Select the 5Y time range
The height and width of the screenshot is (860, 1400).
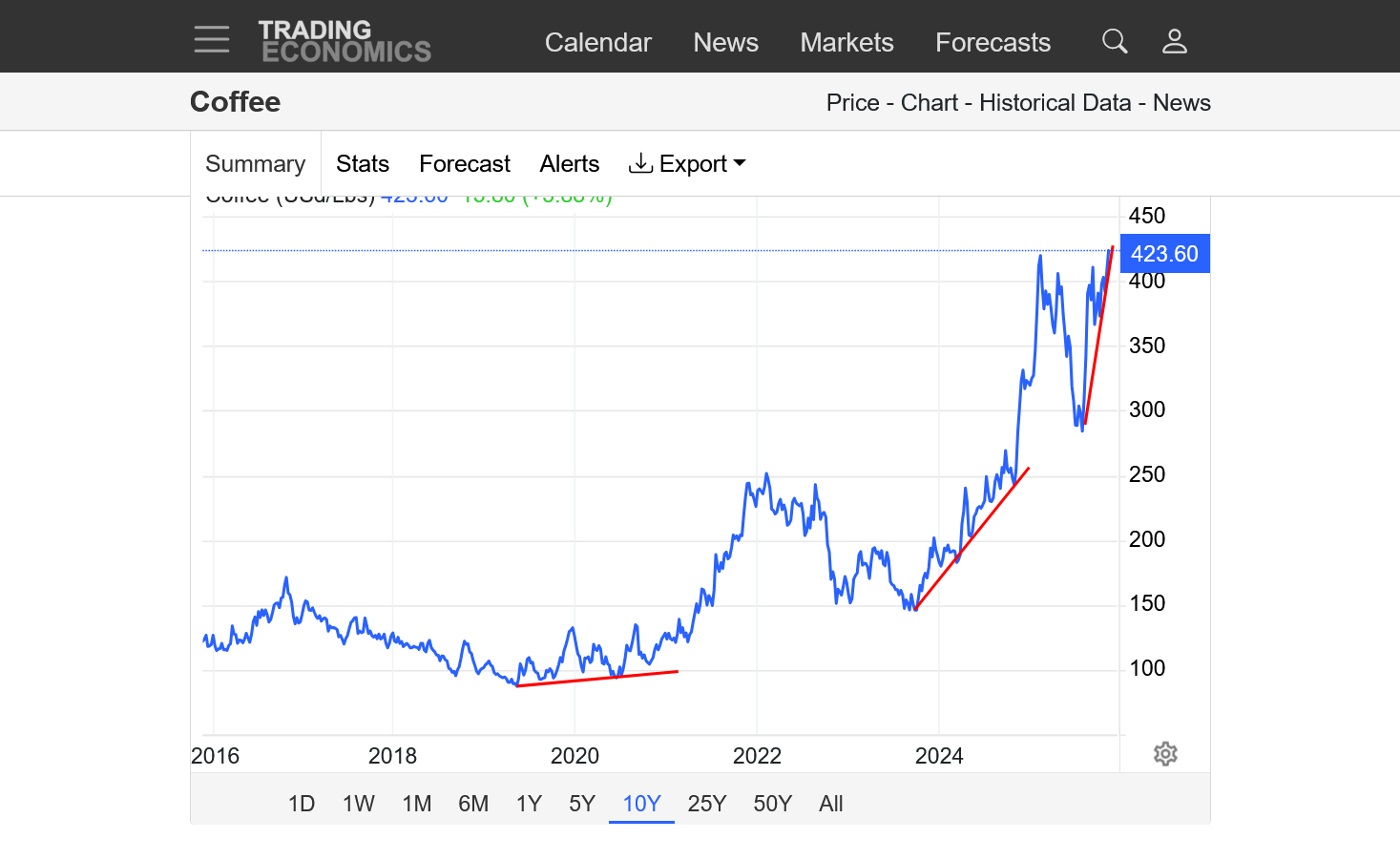coord(581,804)
